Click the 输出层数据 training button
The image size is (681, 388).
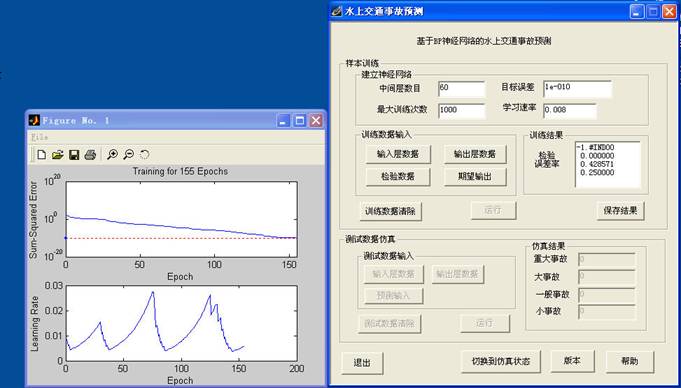pyautogui.click(x=475, y=154)
